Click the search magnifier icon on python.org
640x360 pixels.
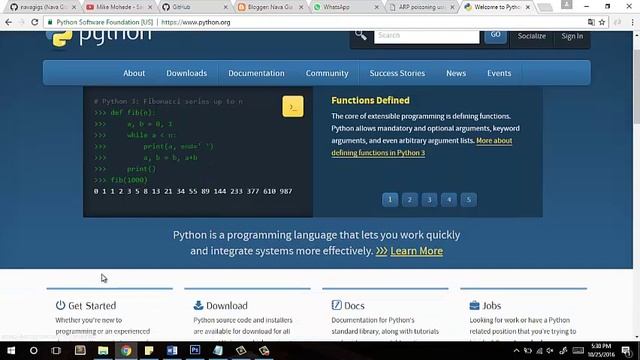[x=360, y=35]
